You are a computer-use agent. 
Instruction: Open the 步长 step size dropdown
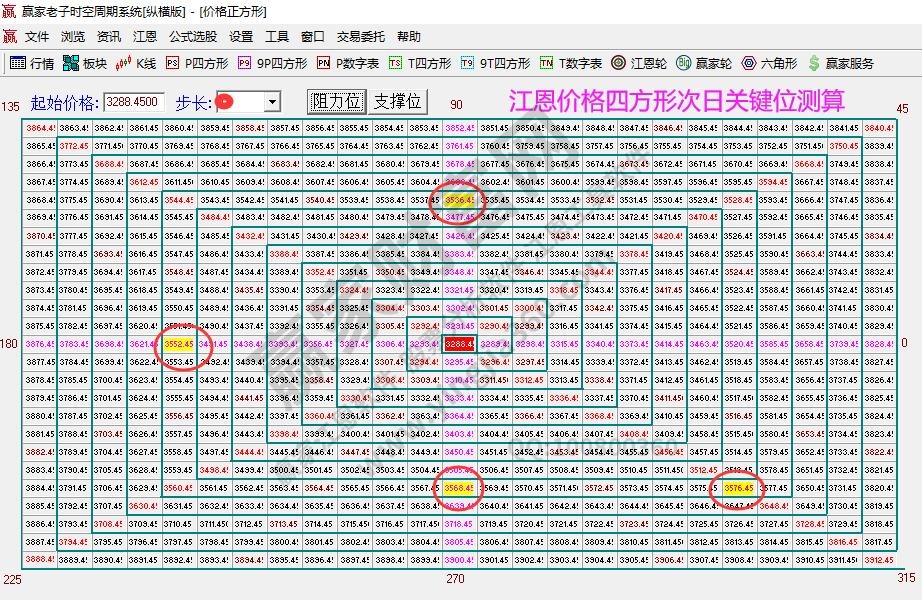272,100
